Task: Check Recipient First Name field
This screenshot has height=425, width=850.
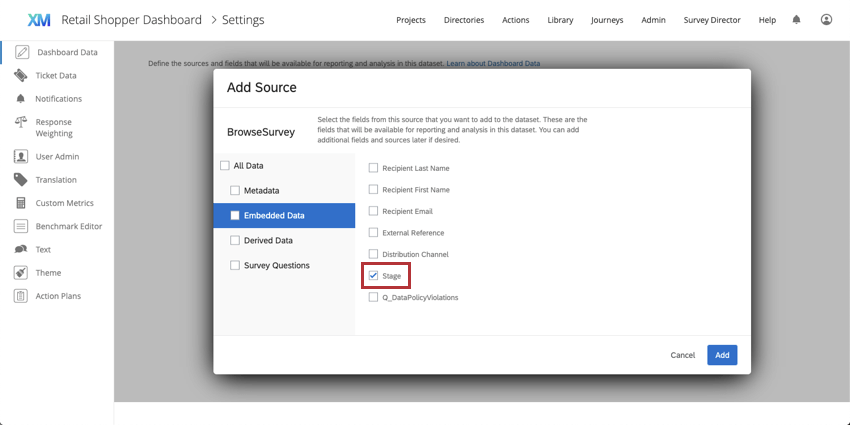Action: [373, 189]
